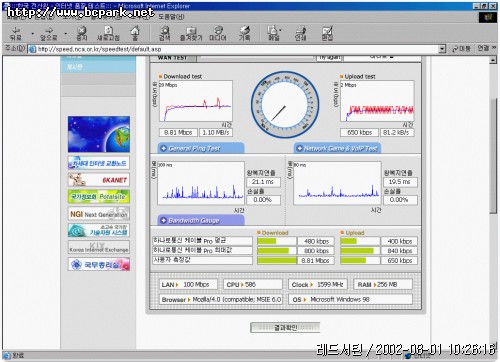Click the 8.81 Mbps download result box
Viewport: 500px width, 362px height.
178,132
